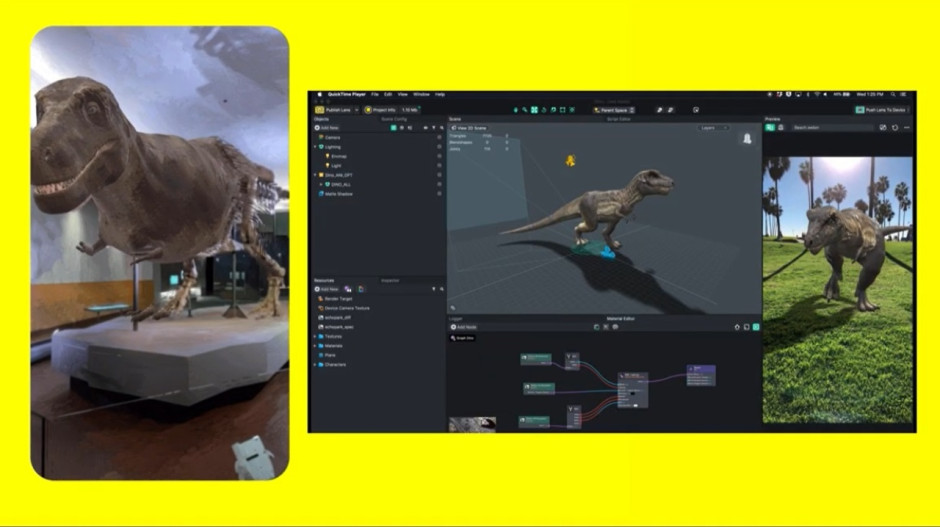Image resolution: width=940 pixels, height=527 pixels.
Task: Collapse the Dino_ANI_OPT tree item
Action: pyautogui.click(x=315, y=175)
